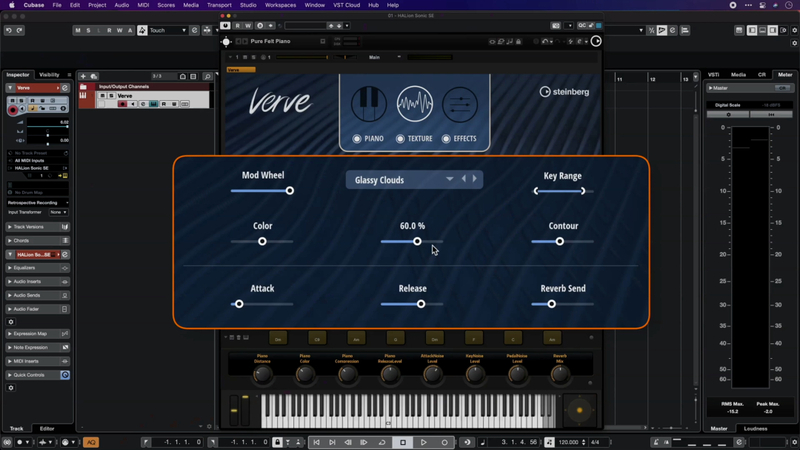Open the track list search magnifier

pyautogui.click(x=207, y=77)
